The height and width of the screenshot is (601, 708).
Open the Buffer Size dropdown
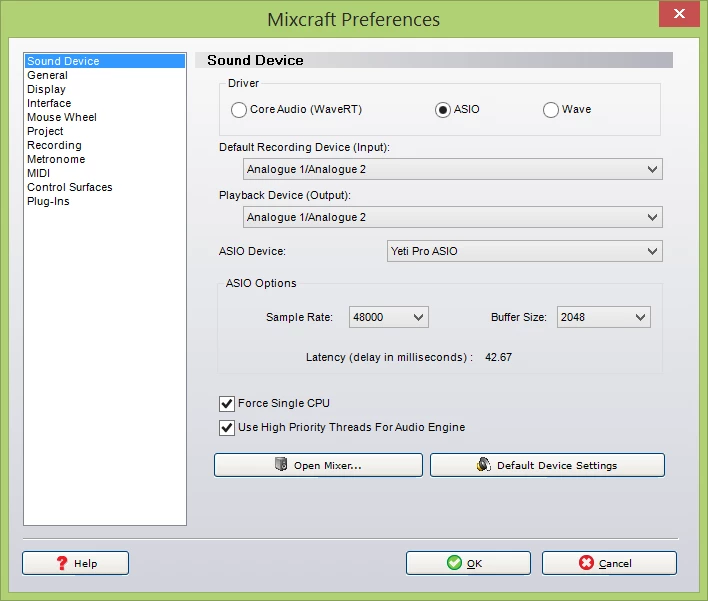pyautogui.click(x=604, y=317)
